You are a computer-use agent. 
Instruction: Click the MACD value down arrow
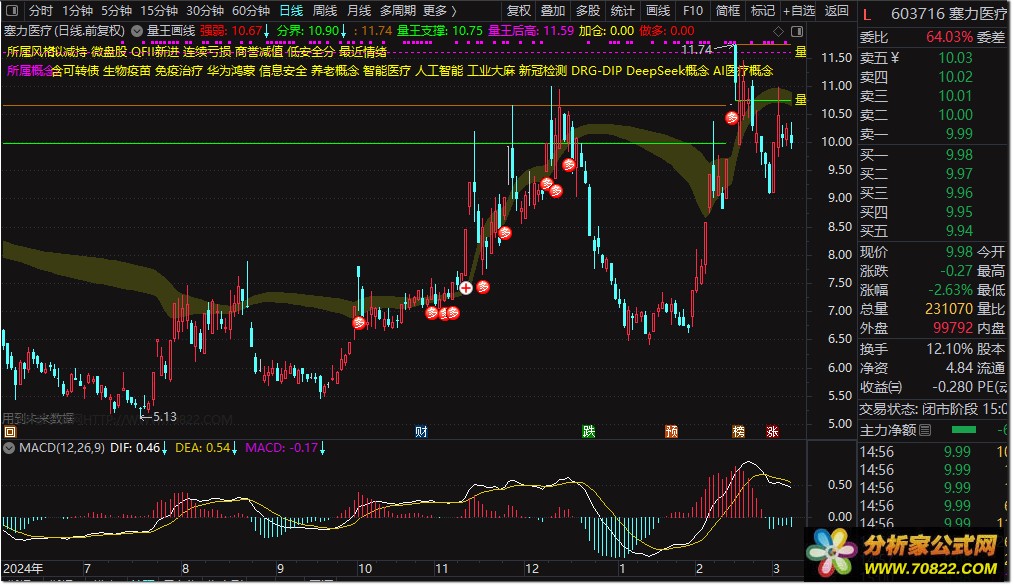coord(323,448)
